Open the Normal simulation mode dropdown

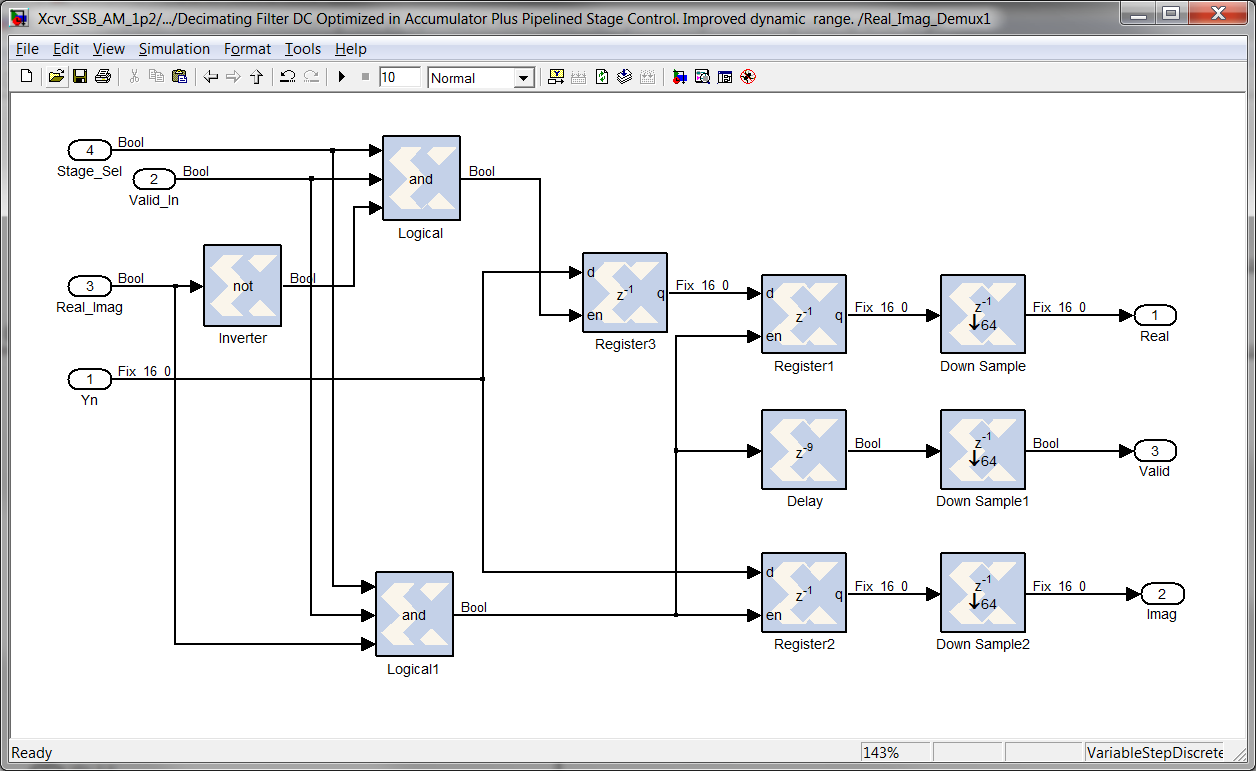pyautogui.click(x=482, y=78)
